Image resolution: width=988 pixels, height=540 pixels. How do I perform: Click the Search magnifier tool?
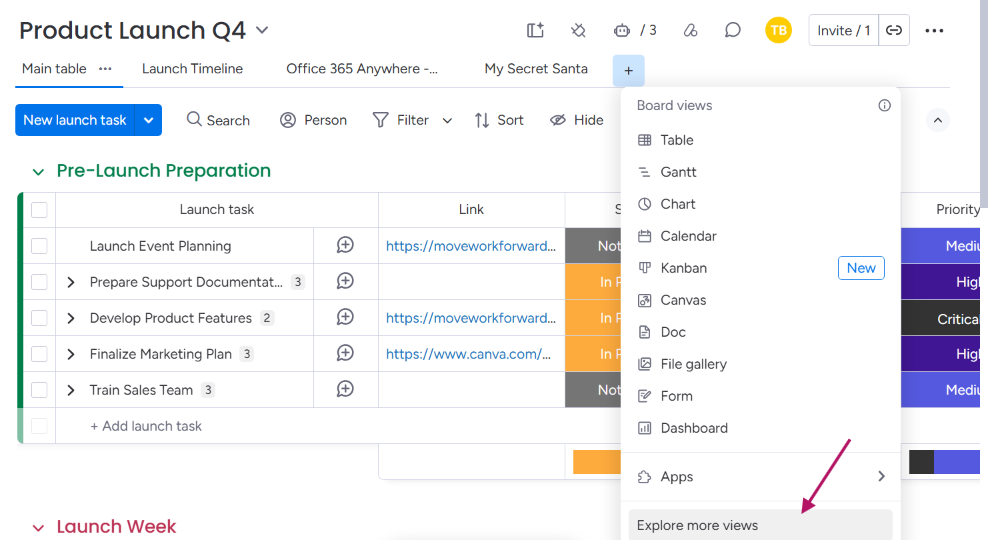pyautogui.click(x=218, y=120)
